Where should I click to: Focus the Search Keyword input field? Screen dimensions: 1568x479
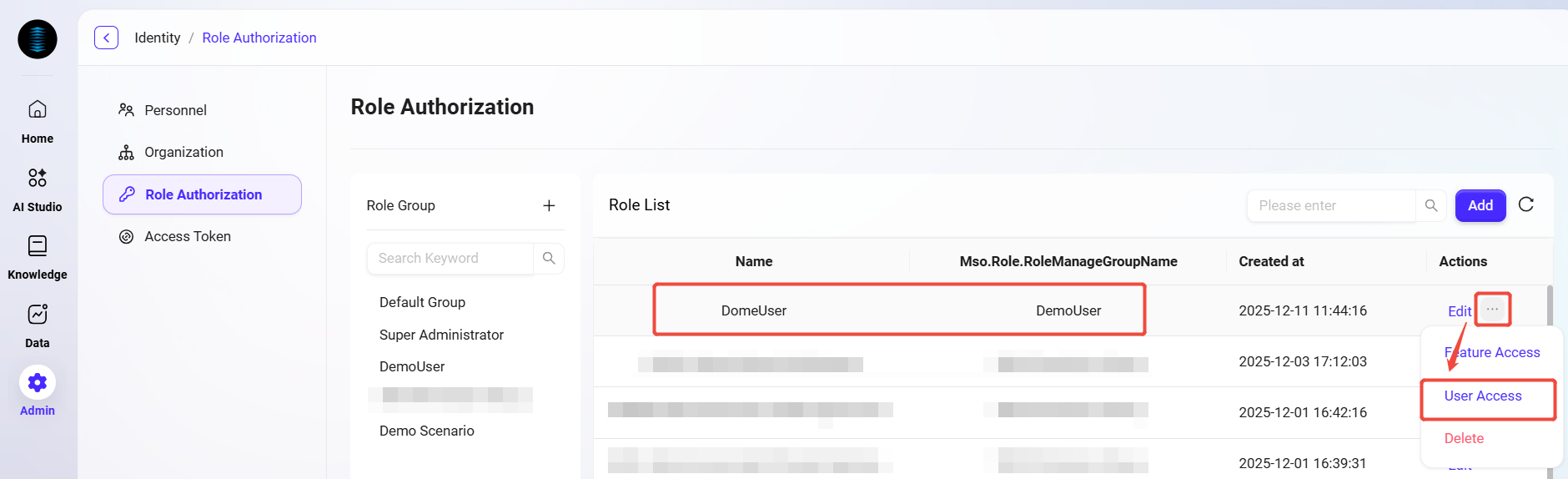click(x=450, y=259)
